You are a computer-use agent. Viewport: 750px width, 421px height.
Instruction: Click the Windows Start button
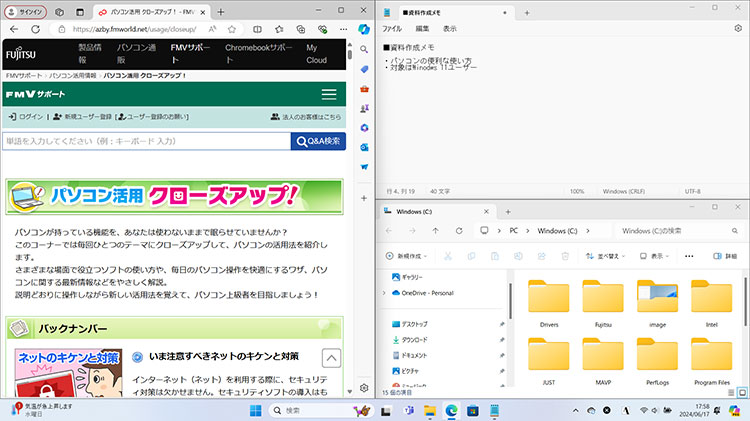(x=255, y=410)
